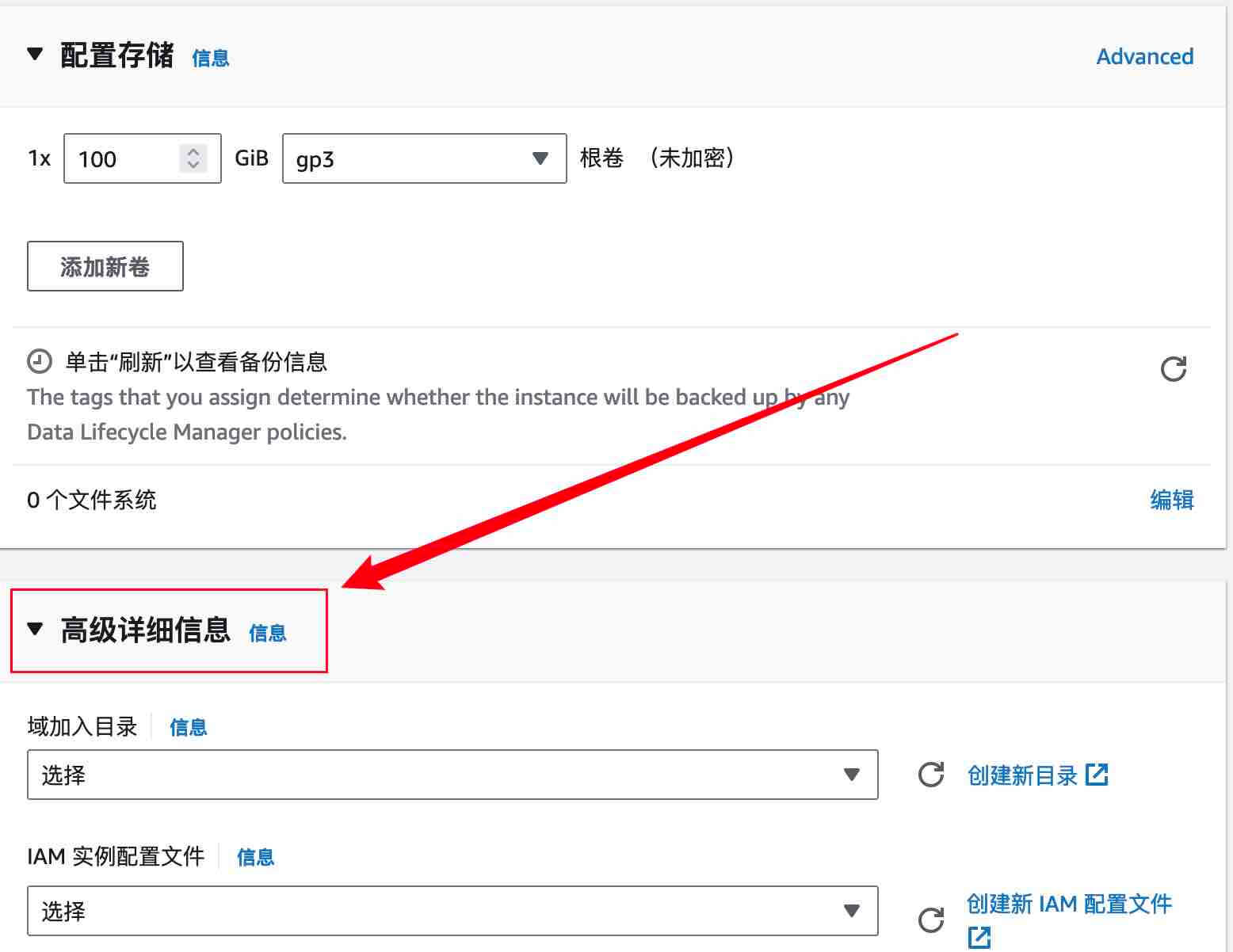Screen dimensions: 1233x952
Task: Open 信息 link next to 高级详细信息
Action: point(268,633)
